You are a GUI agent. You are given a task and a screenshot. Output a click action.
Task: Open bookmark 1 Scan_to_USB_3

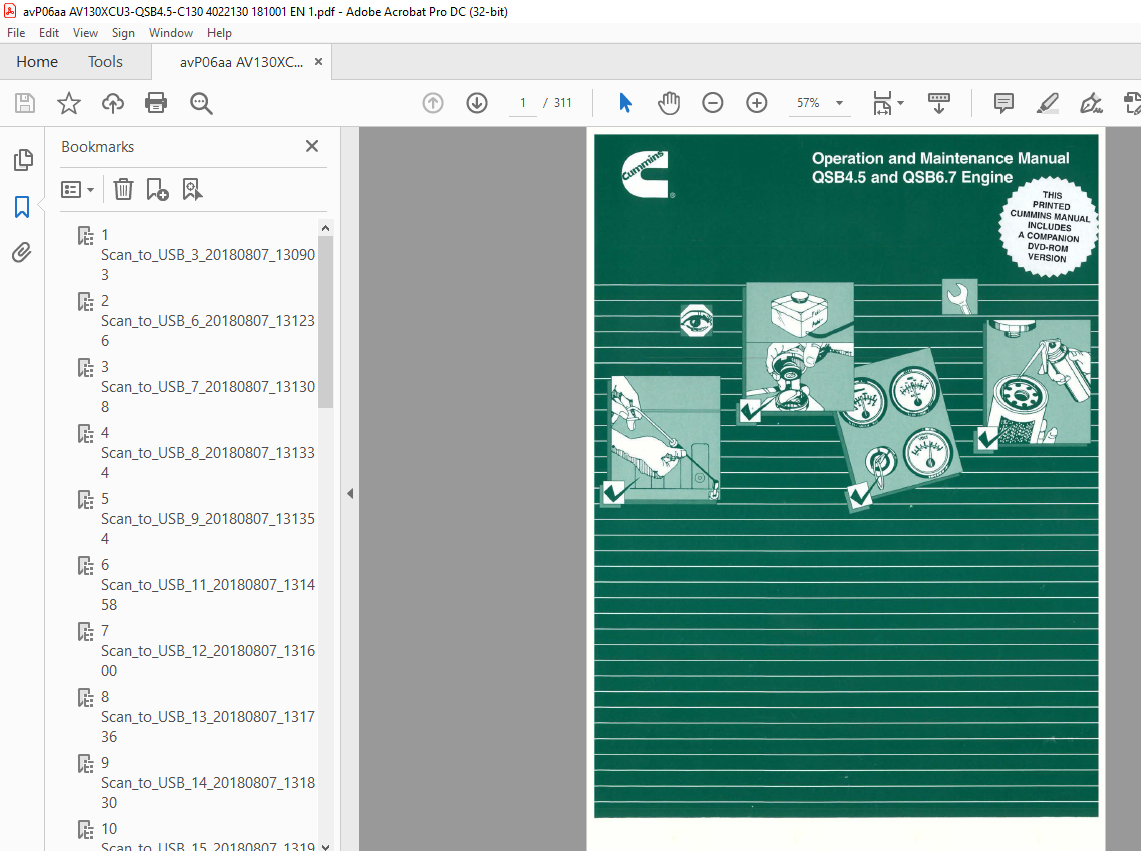pos(207,255)
